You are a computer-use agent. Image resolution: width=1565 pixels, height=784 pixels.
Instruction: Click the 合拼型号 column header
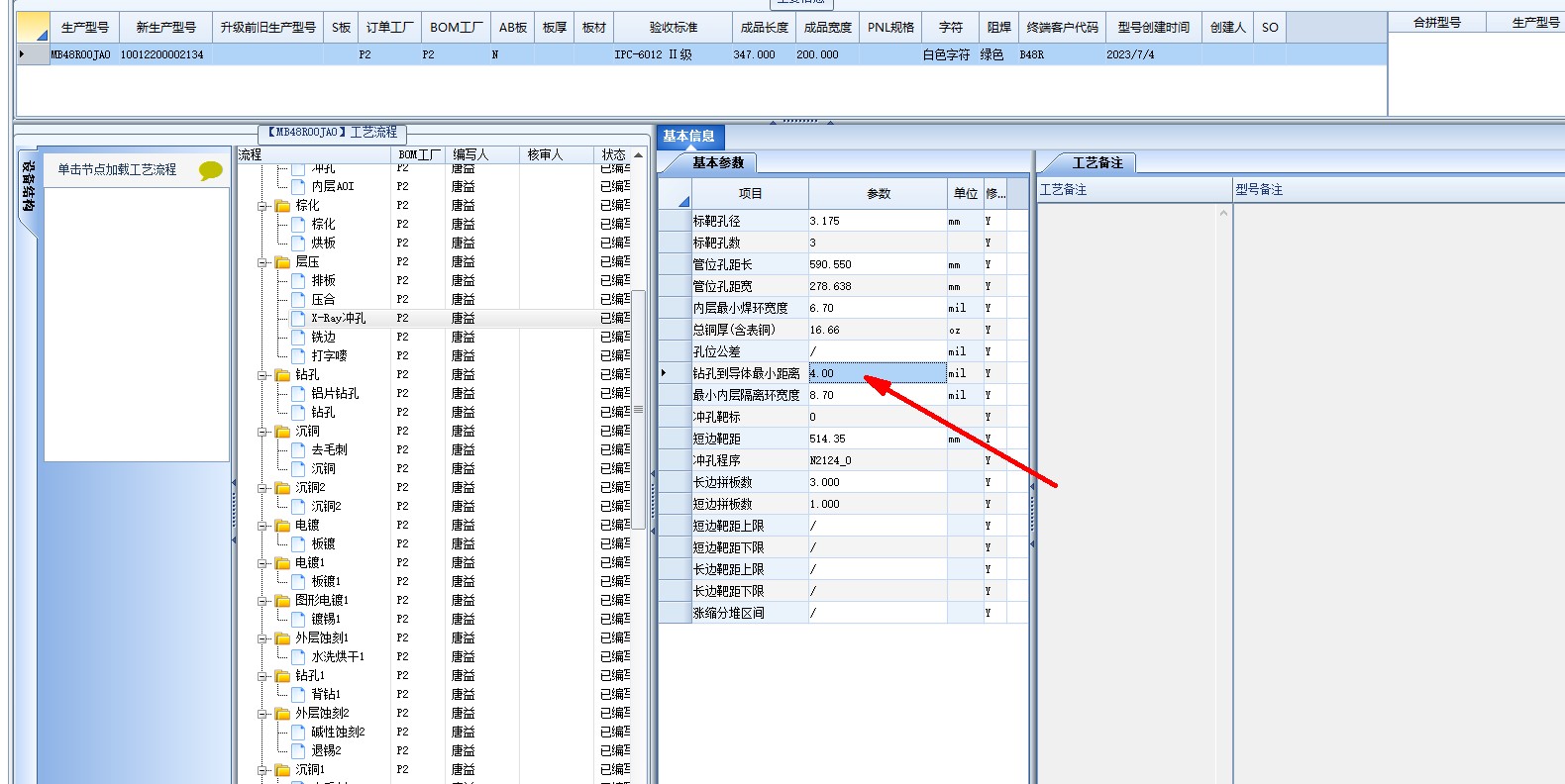(1437, 22)
